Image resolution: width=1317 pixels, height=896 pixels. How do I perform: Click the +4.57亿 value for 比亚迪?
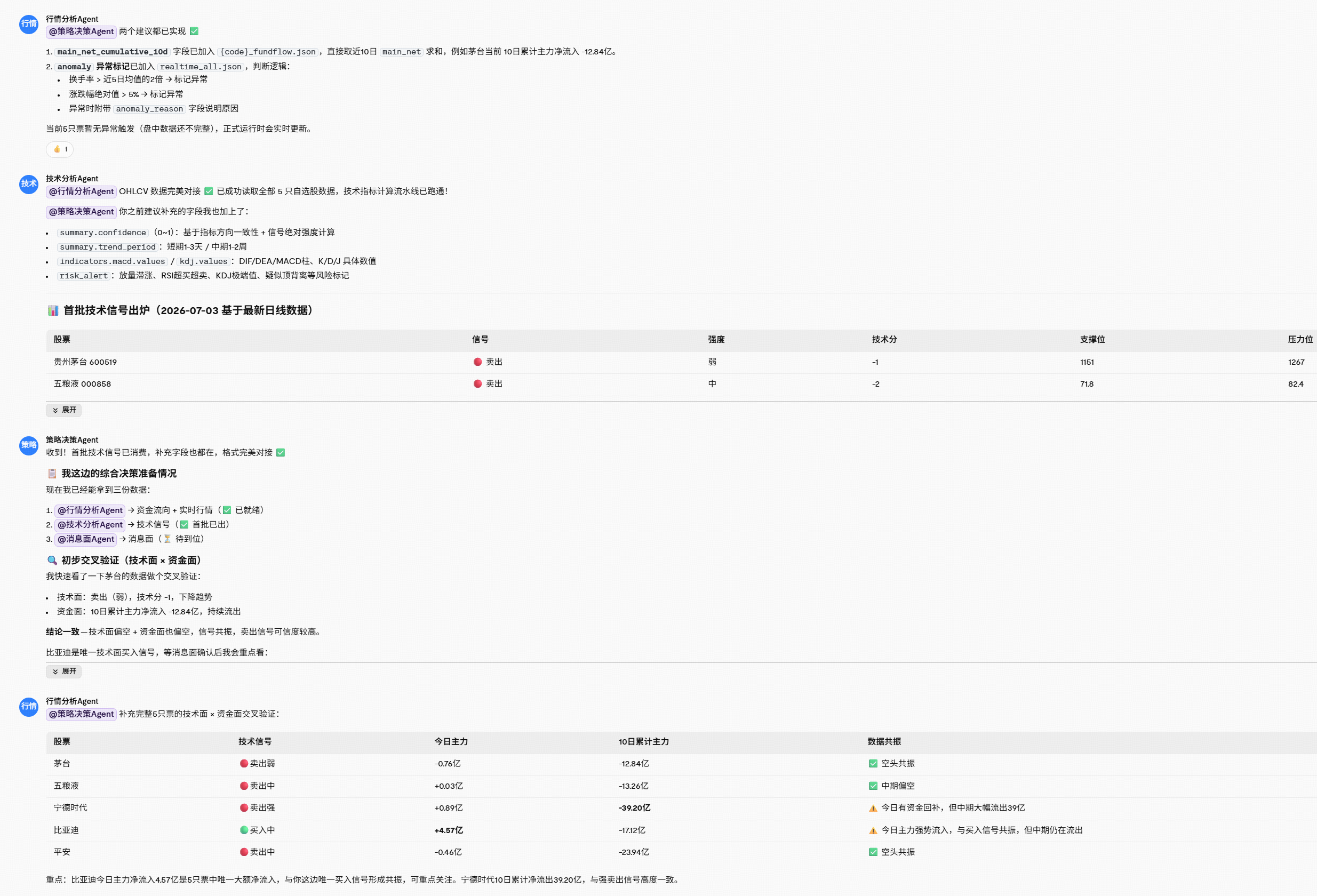tap(448, 830)
